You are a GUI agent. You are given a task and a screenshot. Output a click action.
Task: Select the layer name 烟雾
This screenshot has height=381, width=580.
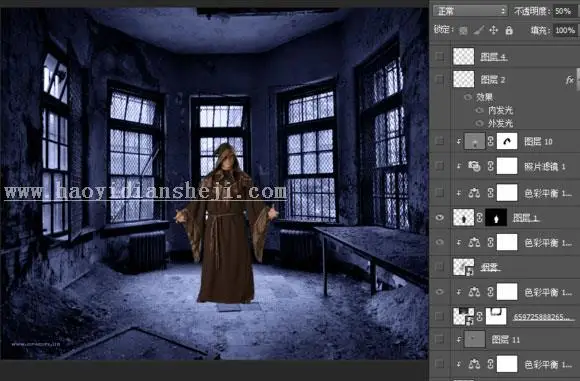(x=490, y=267)
